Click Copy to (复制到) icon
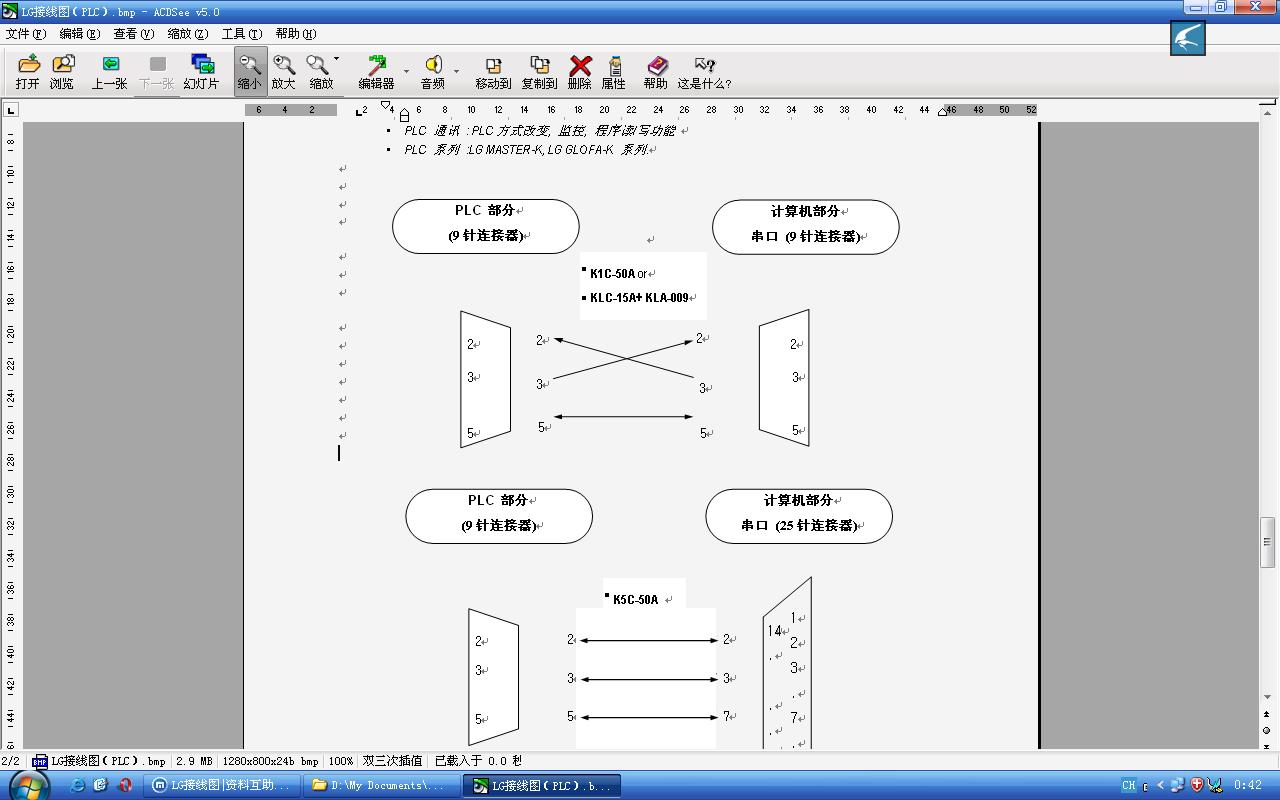 pos(539,72)
